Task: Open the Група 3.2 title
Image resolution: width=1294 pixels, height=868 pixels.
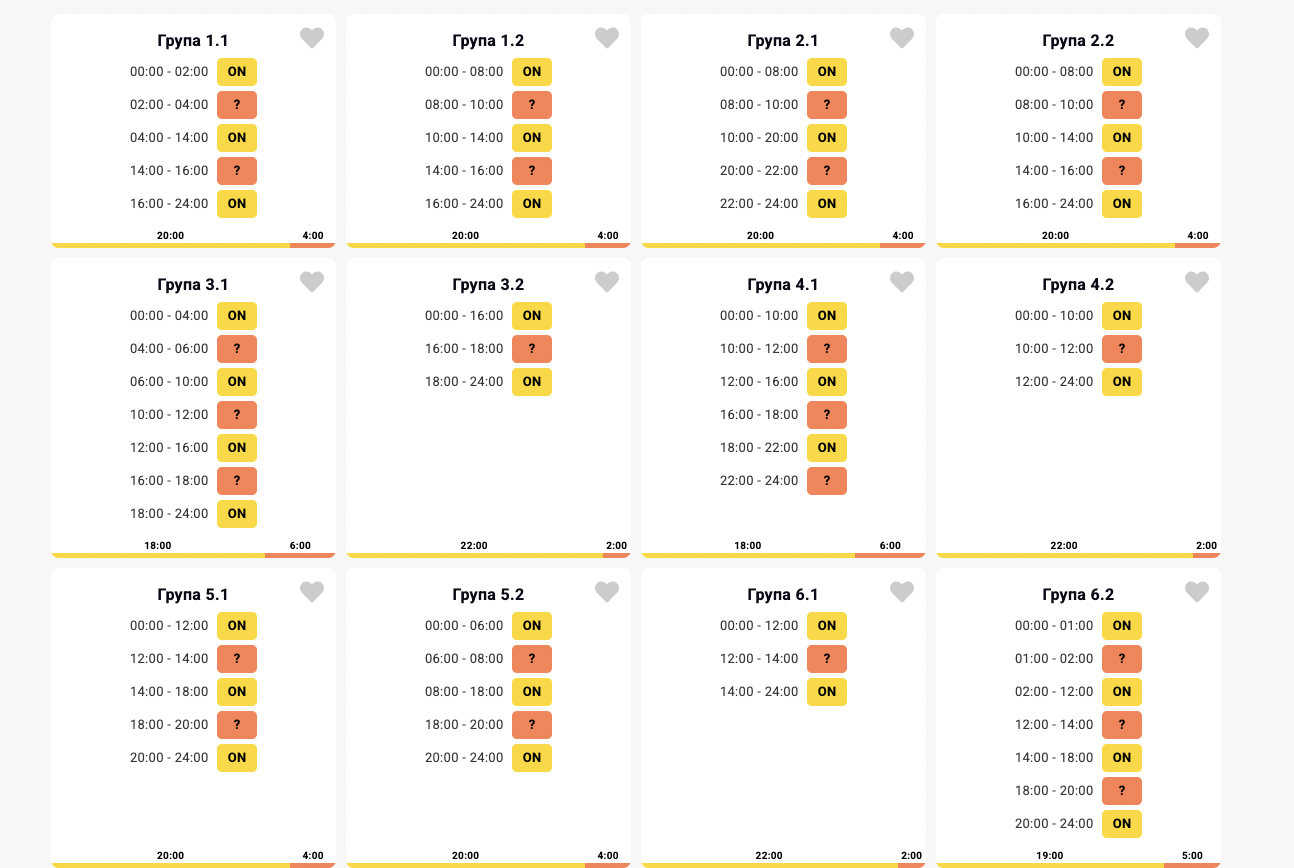Action: [488, 285]
